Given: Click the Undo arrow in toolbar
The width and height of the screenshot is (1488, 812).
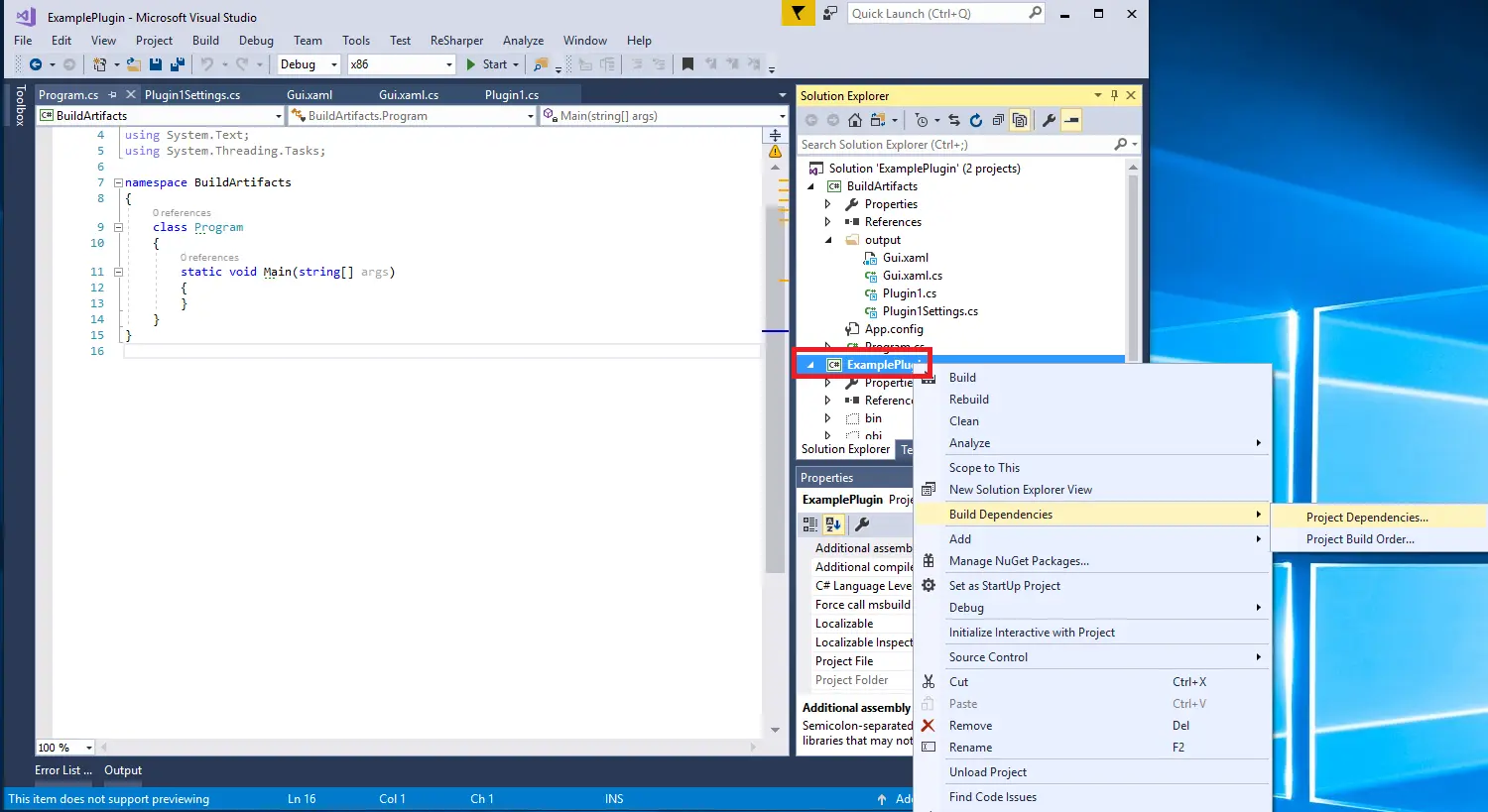Looking at the screenshot, I should [206, 64].
